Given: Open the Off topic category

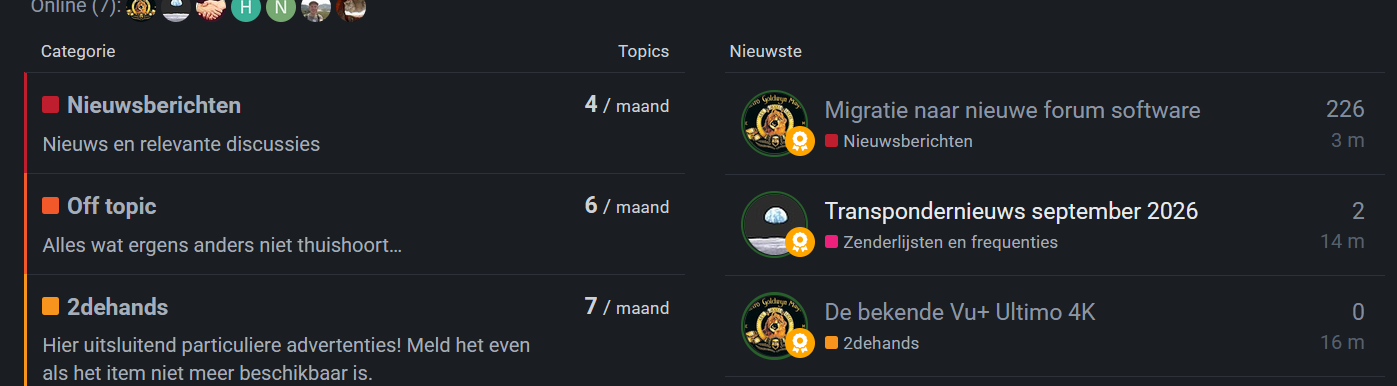Looking at the screenshot, I should (112, 206).
